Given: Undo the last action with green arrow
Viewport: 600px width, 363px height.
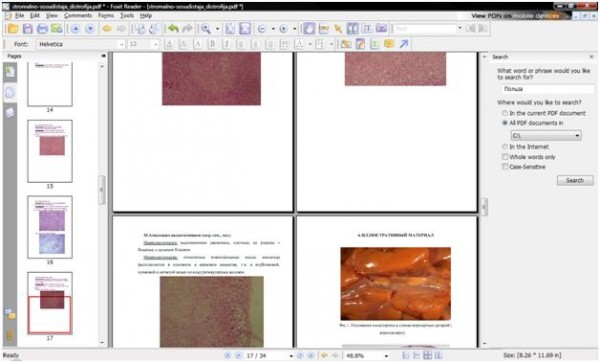Looking at the screenshot, I should (173, 29).
